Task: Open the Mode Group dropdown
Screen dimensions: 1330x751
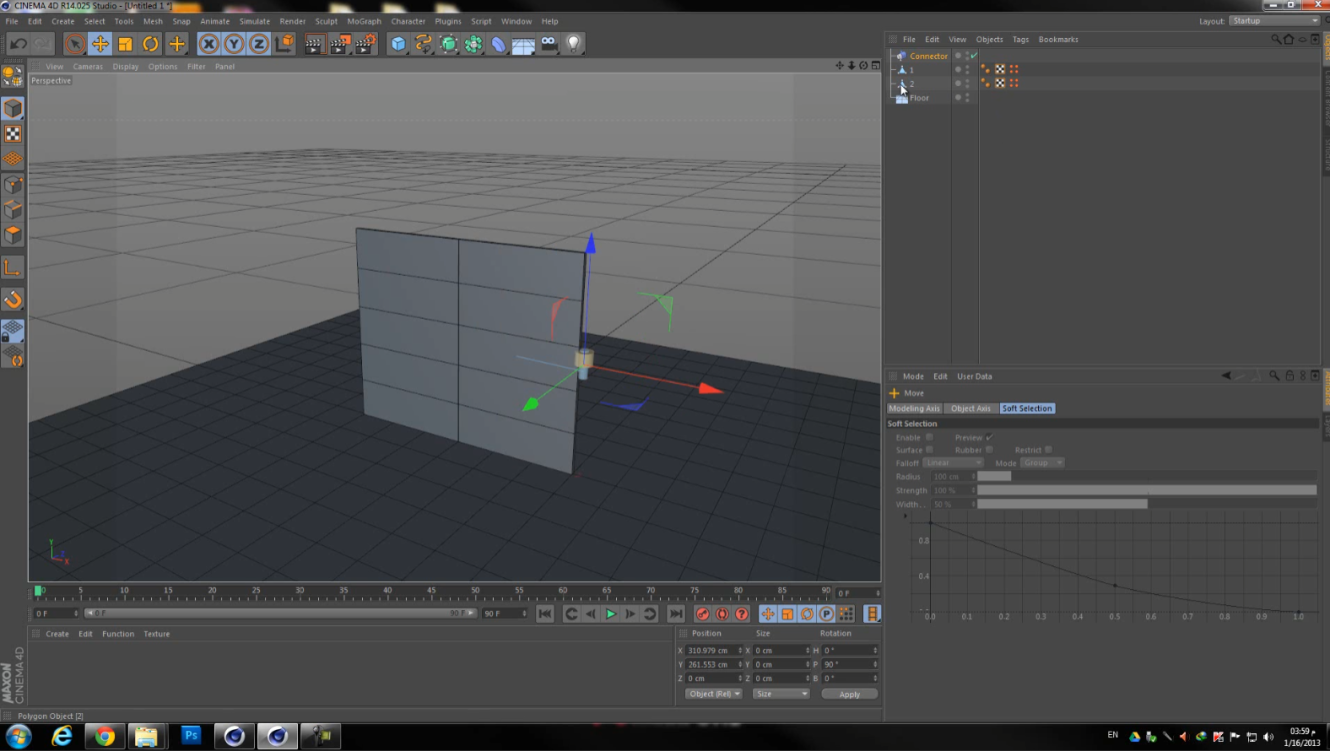Action: pyautogui.click(x=1042, y=463)
